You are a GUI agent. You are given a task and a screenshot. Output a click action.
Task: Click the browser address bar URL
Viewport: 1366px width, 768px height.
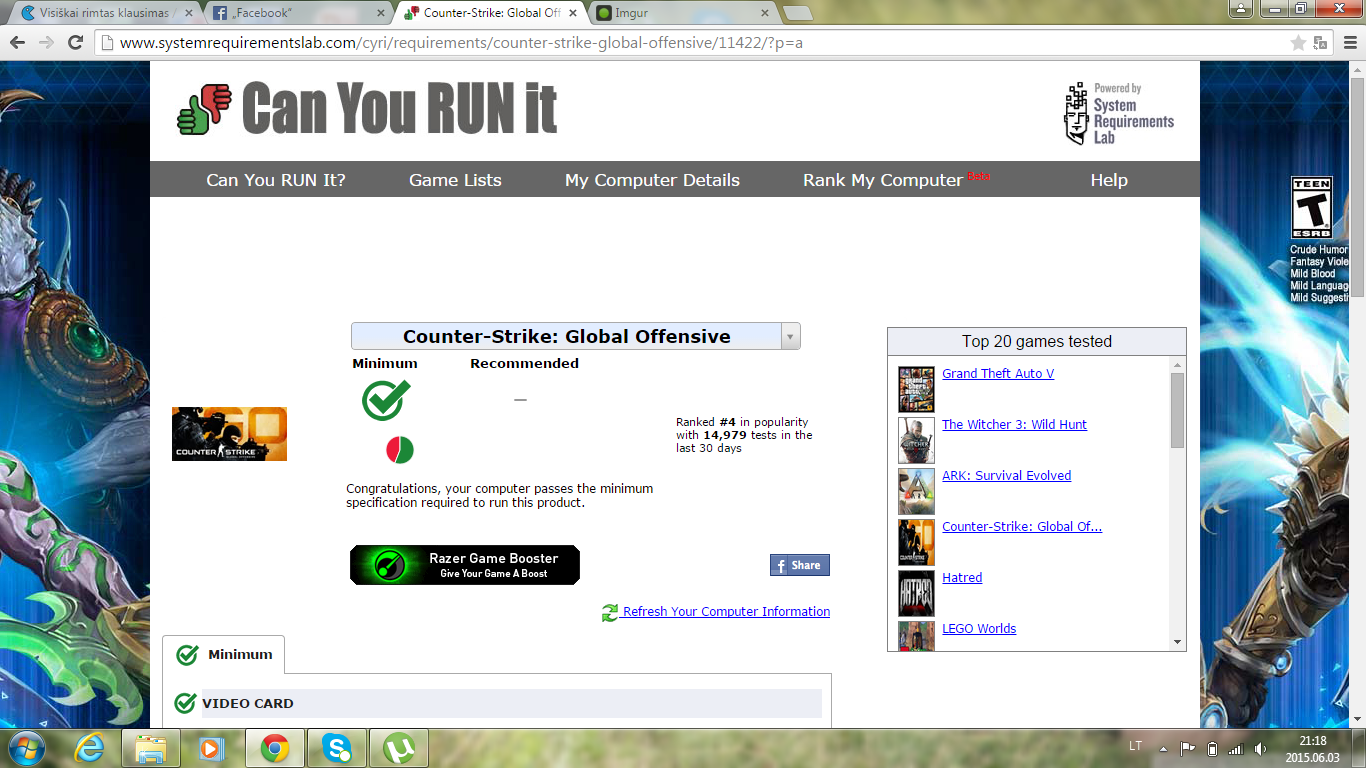point(460,43)
